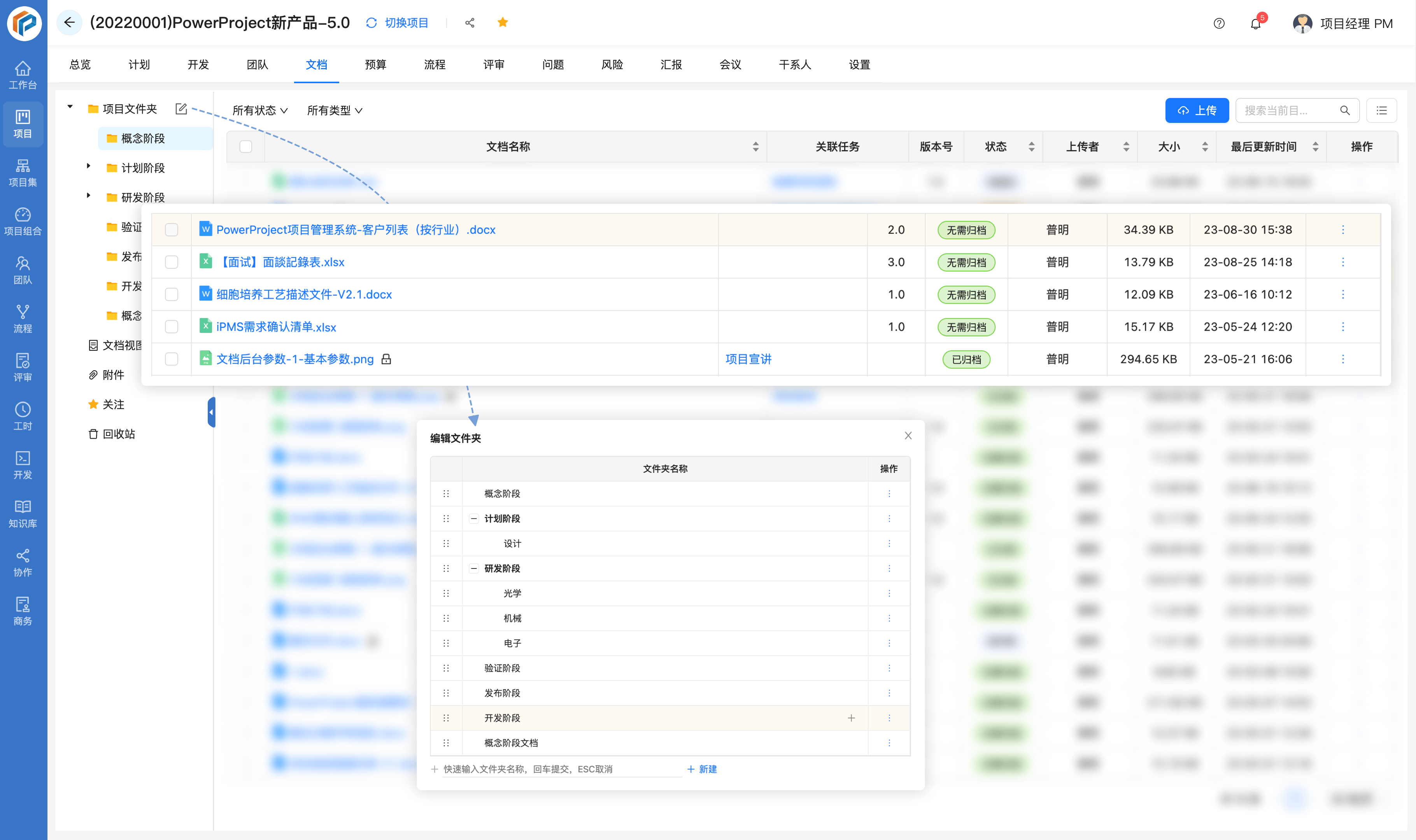Click the 上传 upload button
The height and width of the screenshot is (840, 1416).
pos(1196,110)
